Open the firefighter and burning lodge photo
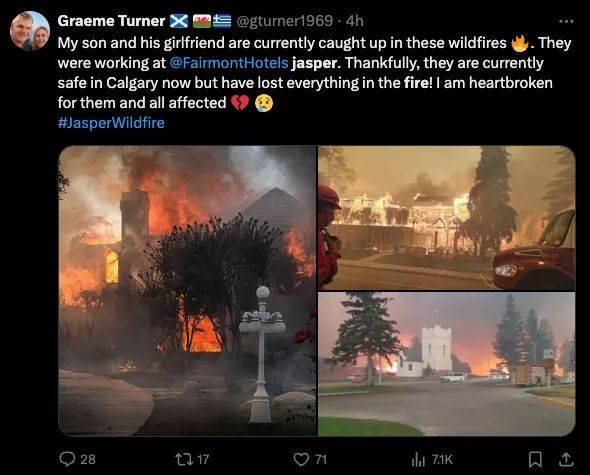This screenshot has height=475, width=590. (x=447, y=218)
